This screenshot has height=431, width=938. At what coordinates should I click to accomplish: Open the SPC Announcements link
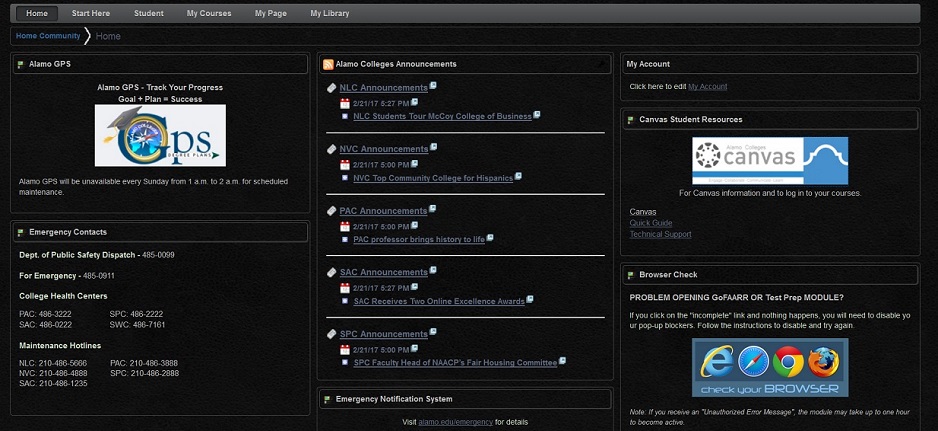point(384,334)
